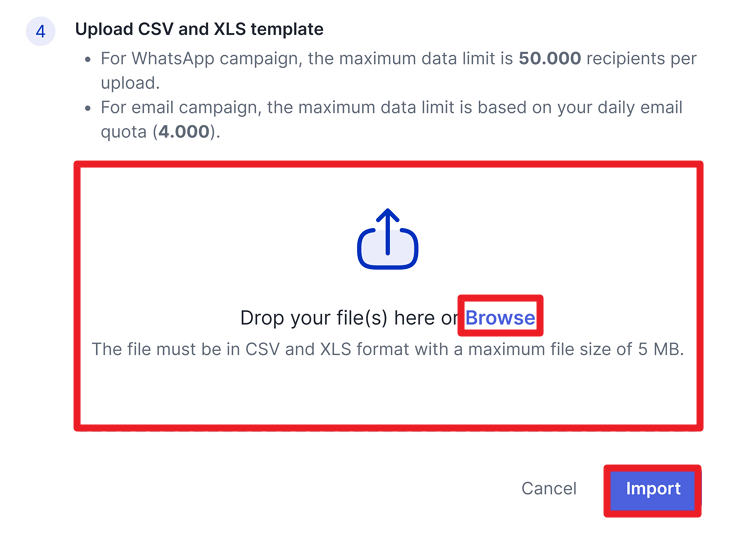
Task: Click the first bullet point marker
Action: 89,59
